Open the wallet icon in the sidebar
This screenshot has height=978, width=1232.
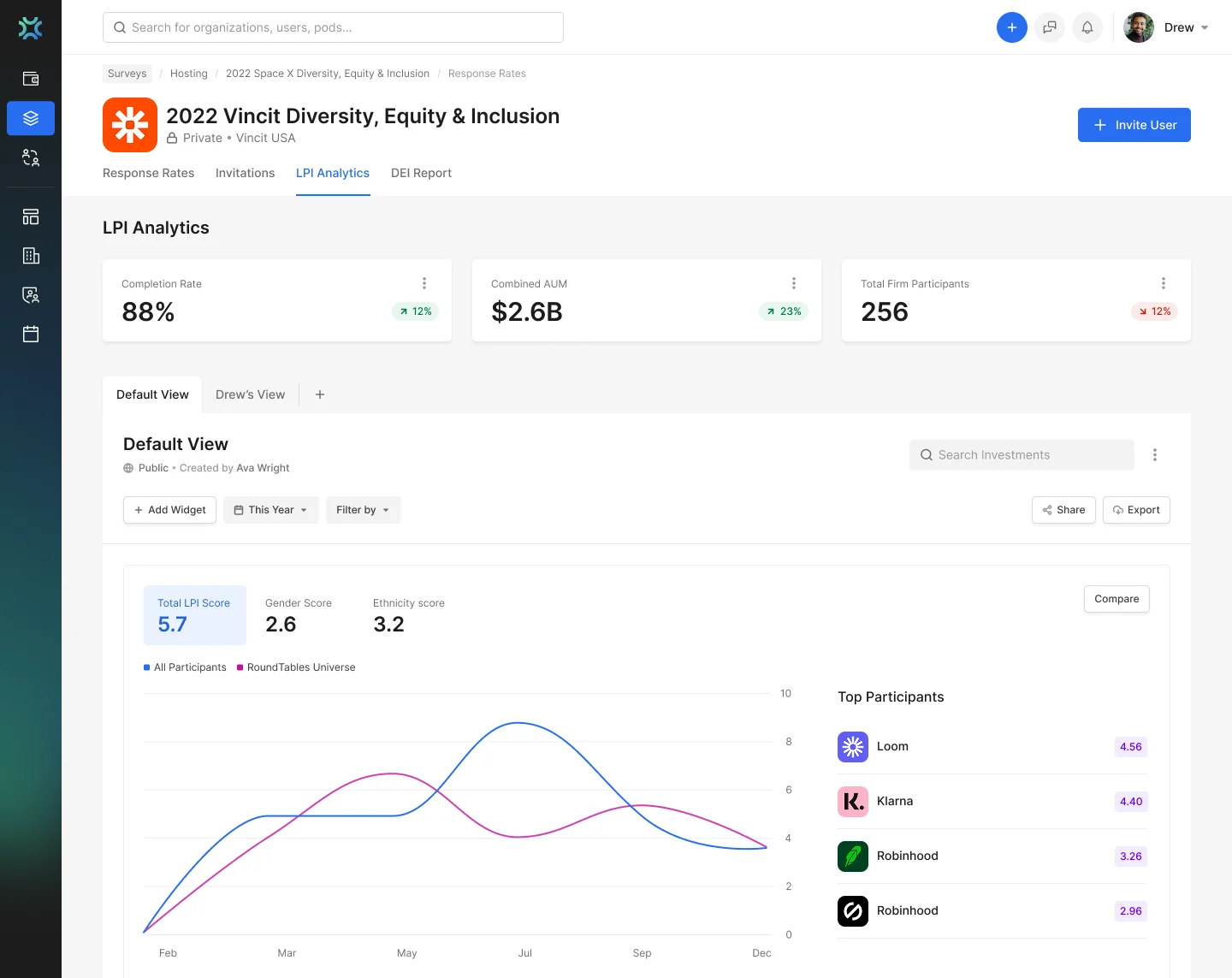click(x=31, y=79)
